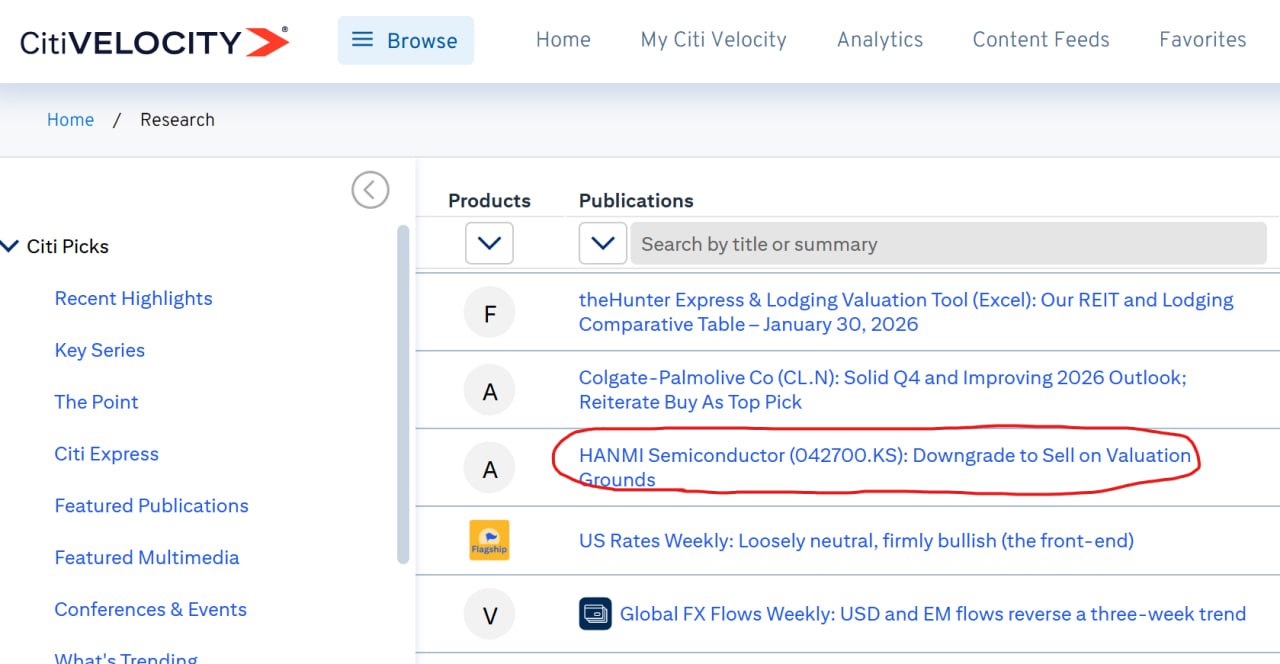Click the Home breadcrumb link
The image size is (1280, 664).
70,119
